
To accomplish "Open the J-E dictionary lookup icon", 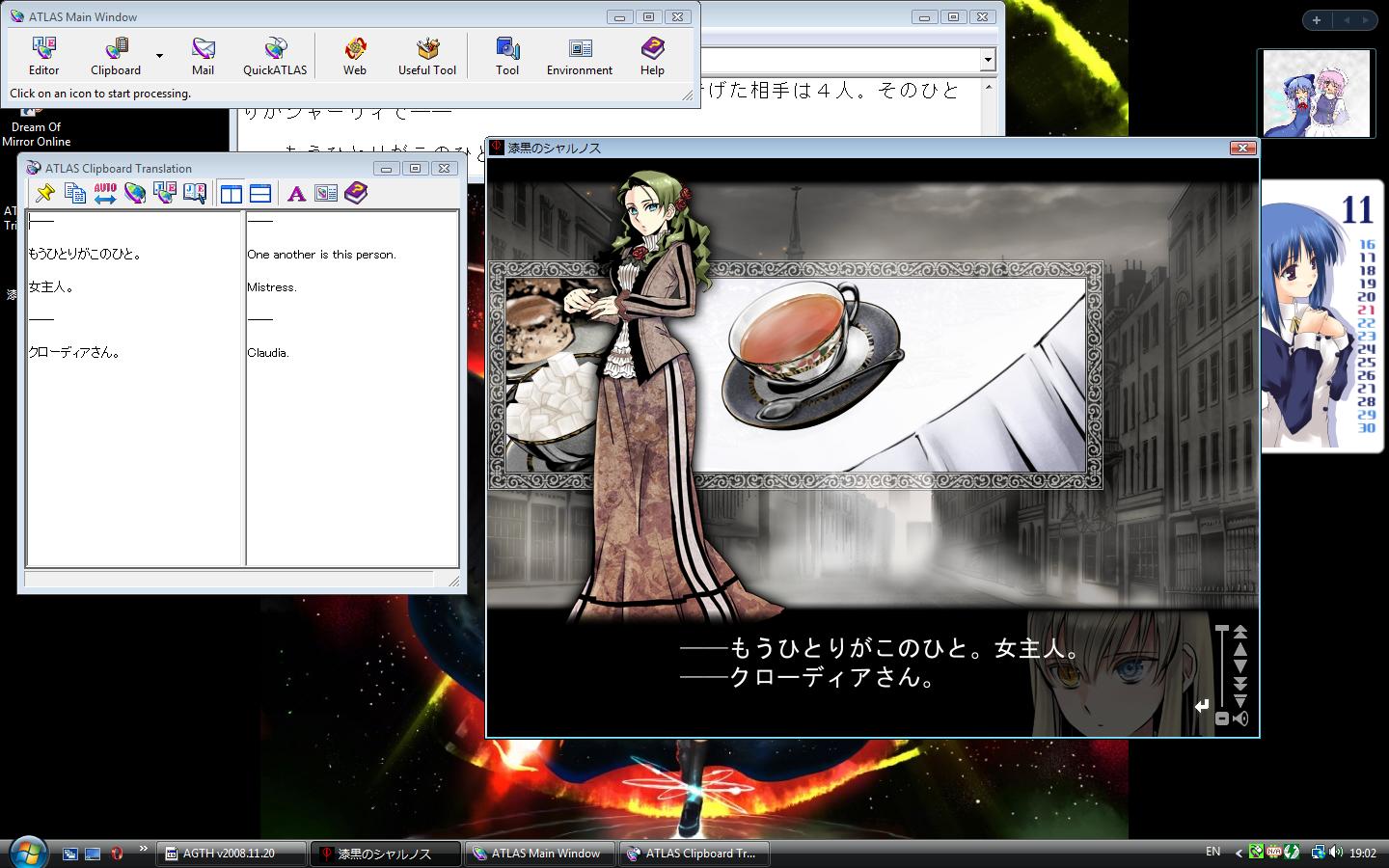I will click(x=195, y=193).
